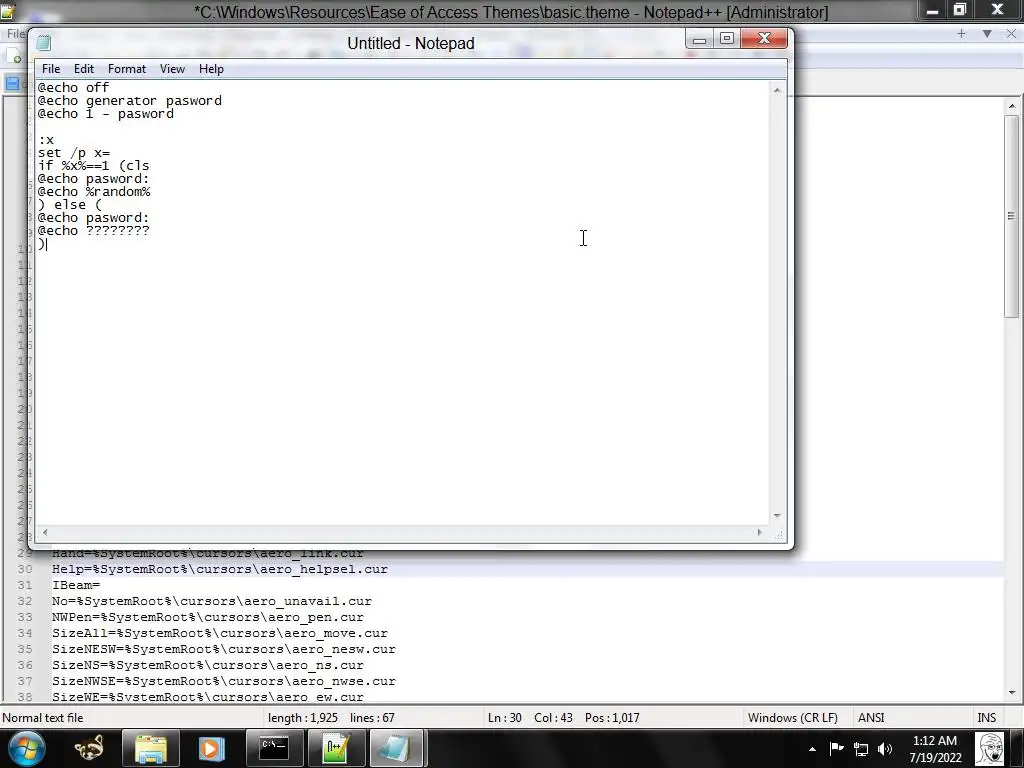1024x768 pixels.
Task: Click the Notepad vertical scroll up arrow
Action: pos(777,89)
